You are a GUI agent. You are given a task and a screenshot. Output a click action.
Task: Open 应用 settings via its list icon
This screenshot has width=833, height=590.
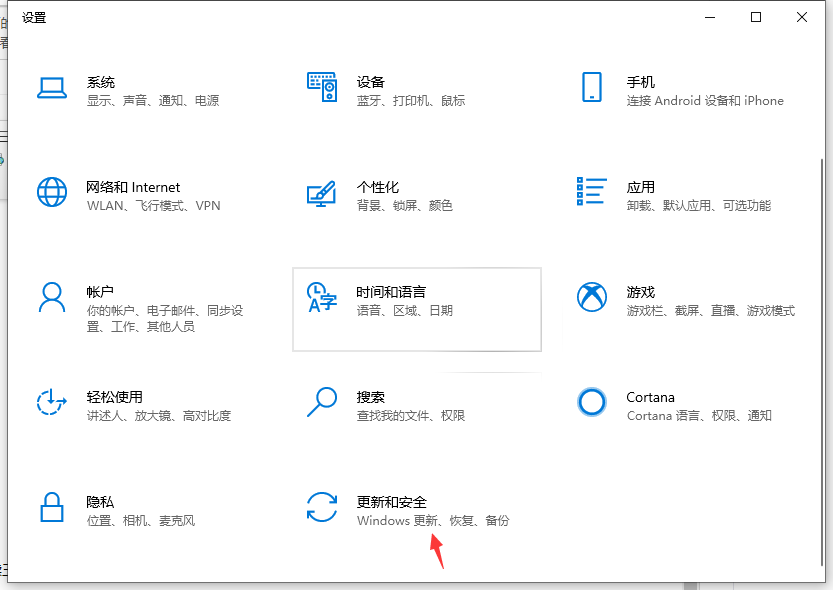click(x=592, y=192)
